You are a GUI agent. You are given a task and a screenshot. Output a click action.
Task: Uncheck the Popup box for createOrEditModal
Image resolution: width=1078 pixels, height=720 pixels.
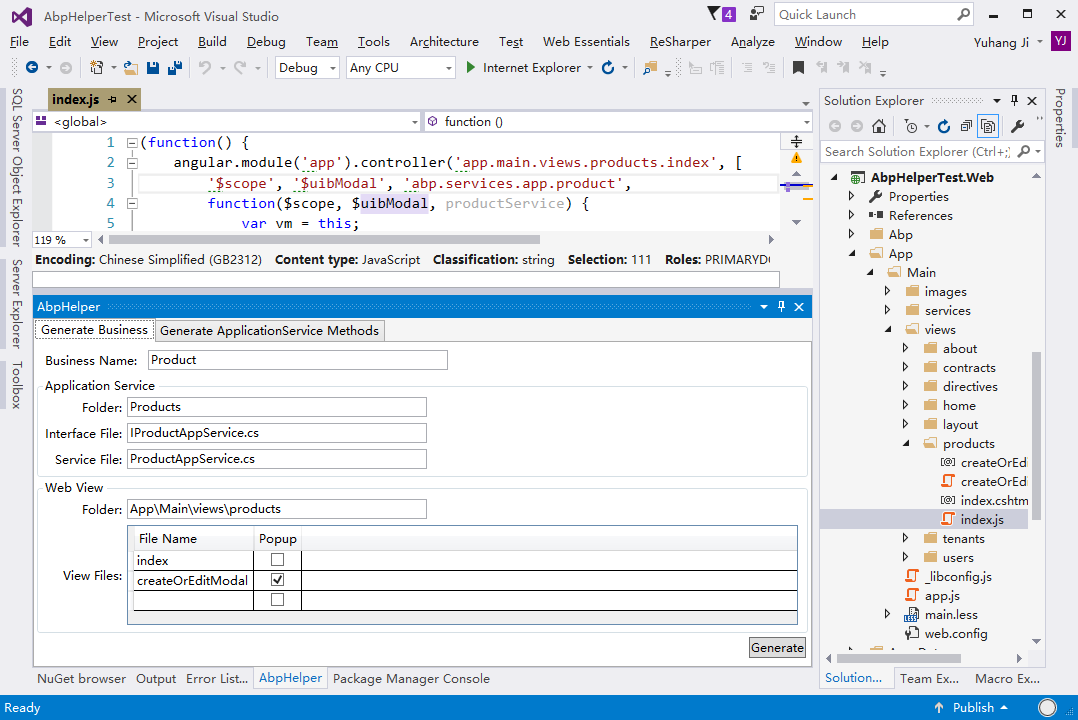coord(277,580)
